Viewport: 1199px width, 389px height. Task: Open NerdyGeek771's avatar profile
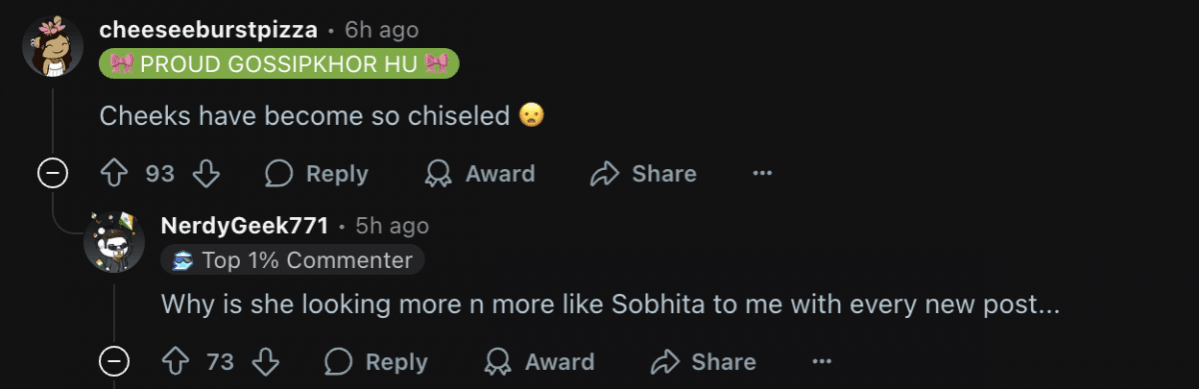click(114, 242)
